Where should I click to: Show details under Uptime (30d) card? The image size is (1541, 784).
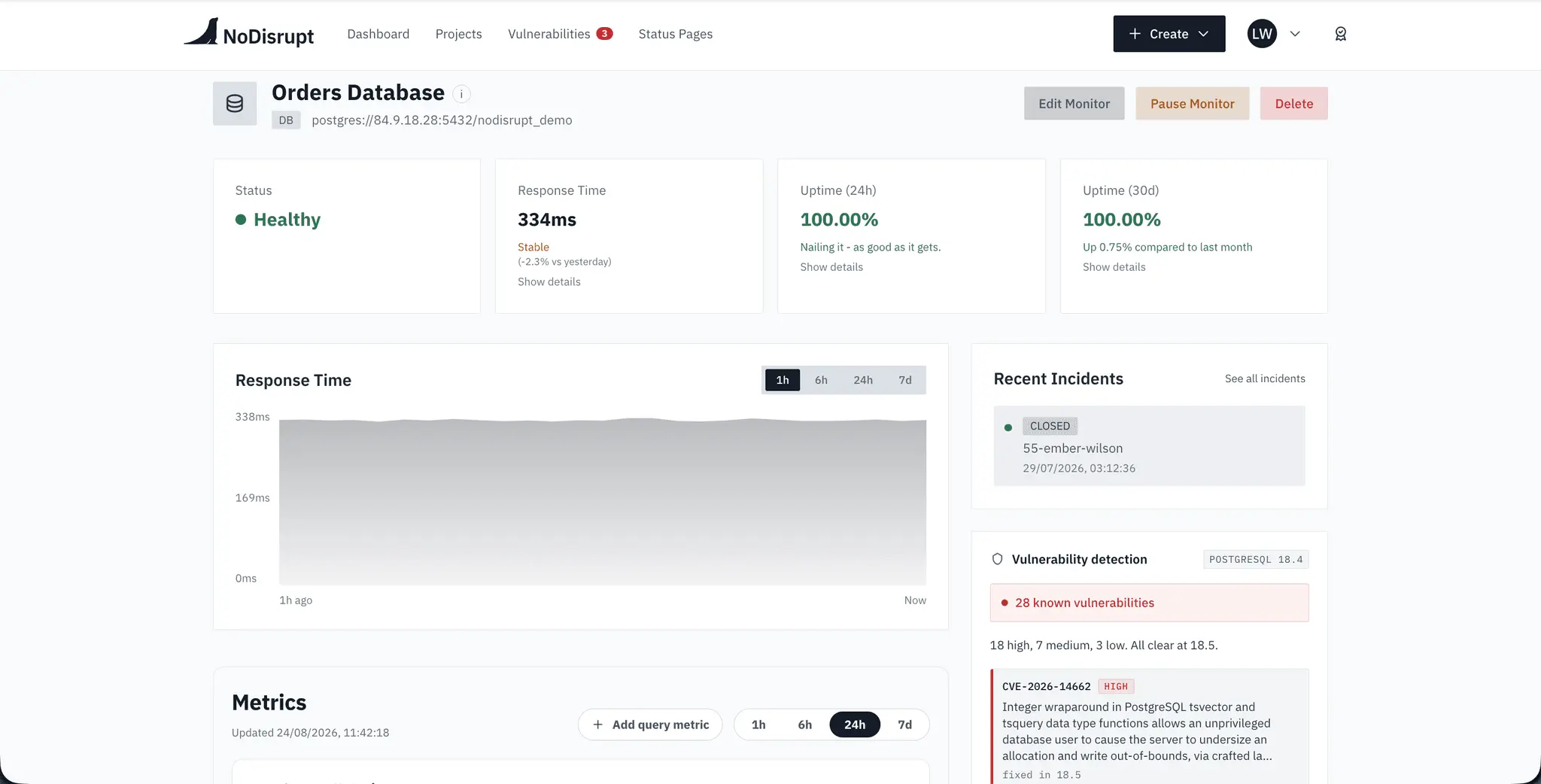(x=1114, y=267)
